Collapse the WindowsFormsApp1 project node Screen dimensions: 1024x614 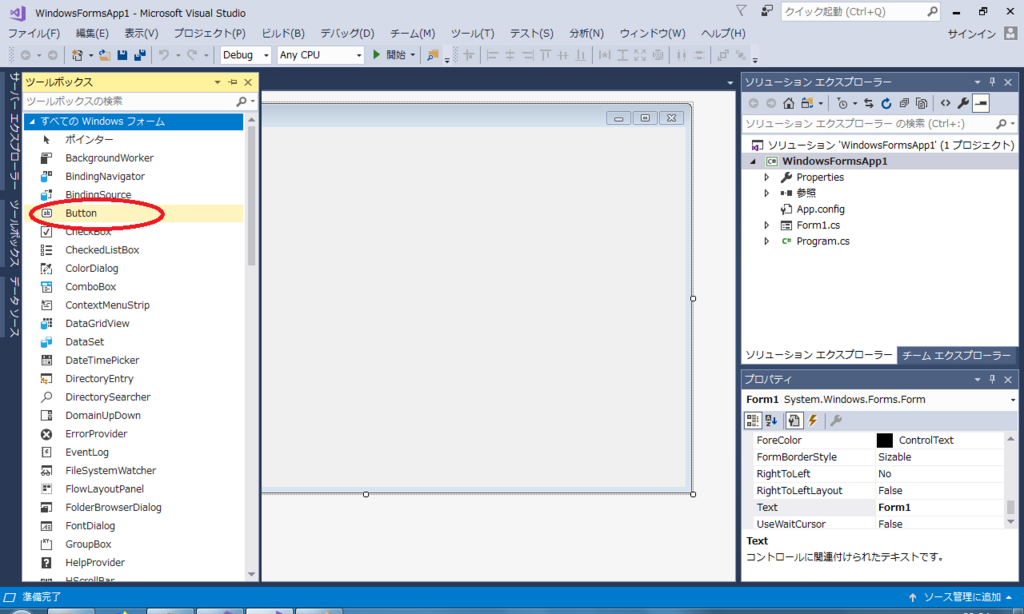click(753, 161)
